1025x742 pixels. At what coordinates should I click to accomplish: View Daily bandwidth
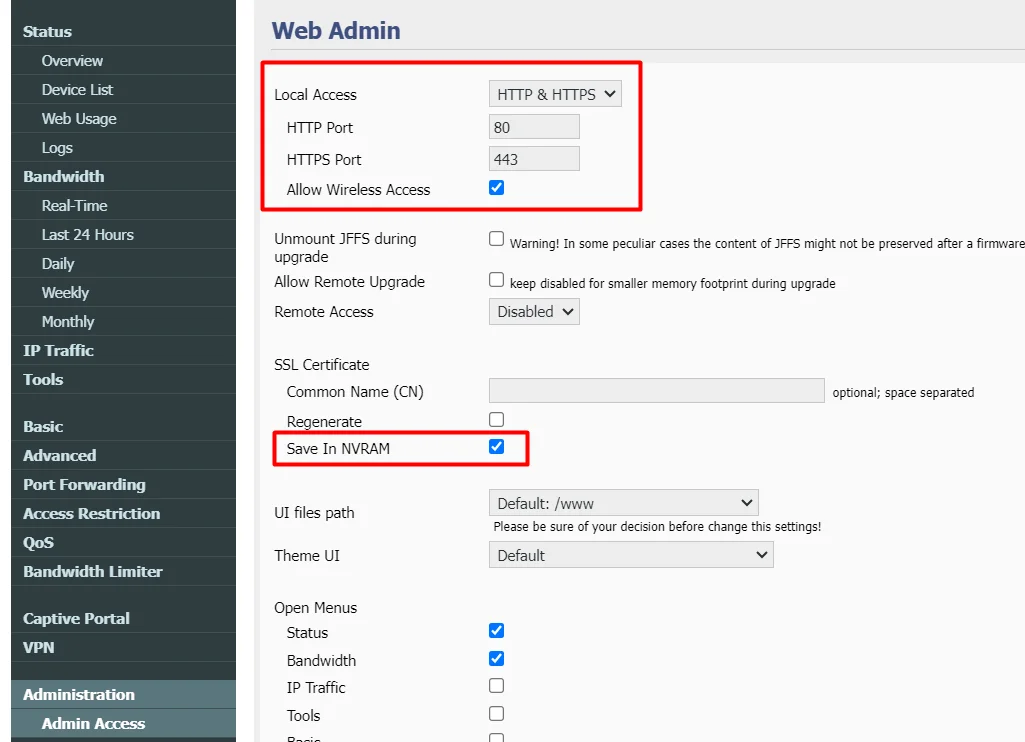124,264
